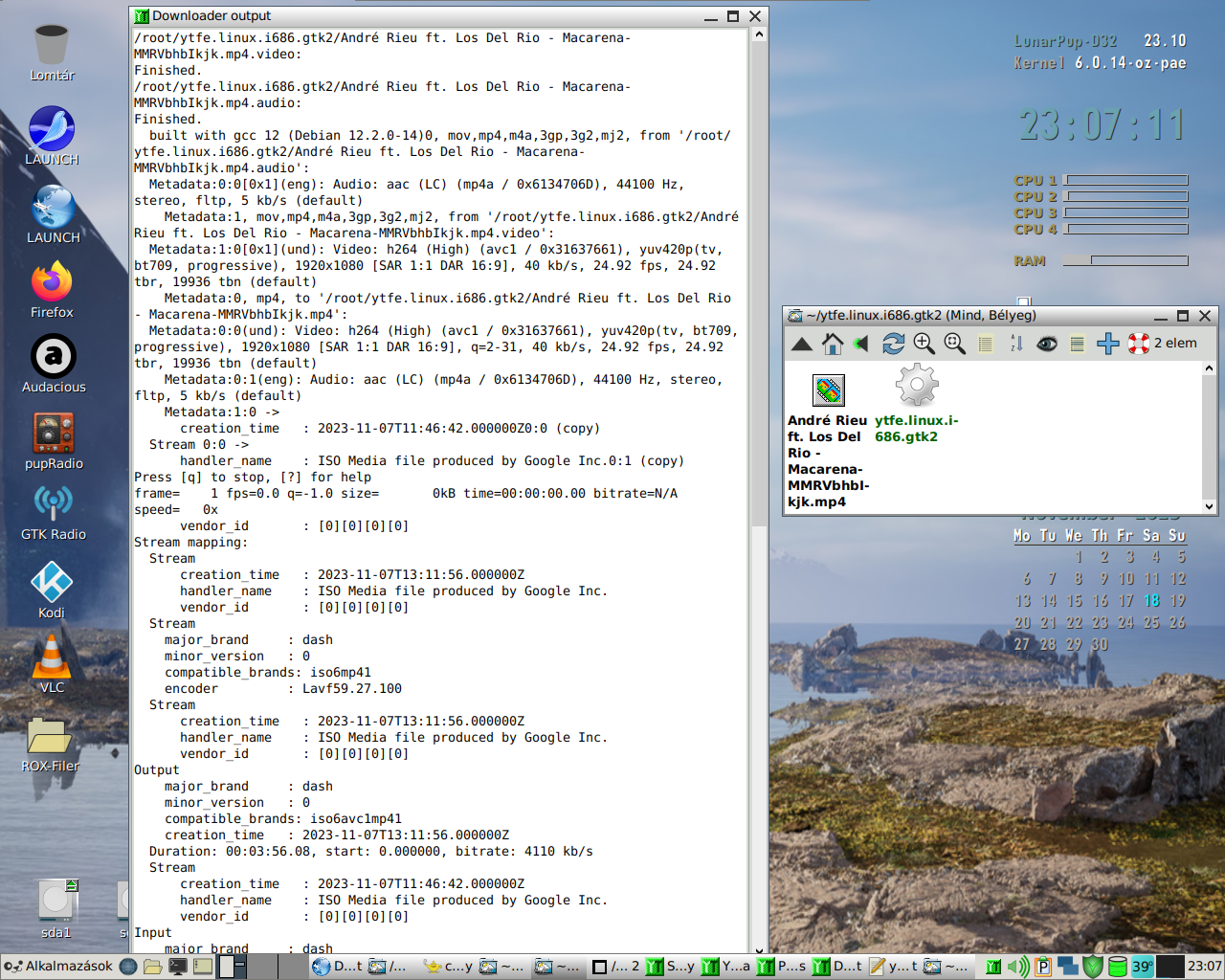Click 'Press [q] to stop' line in output

pos(253,477)
